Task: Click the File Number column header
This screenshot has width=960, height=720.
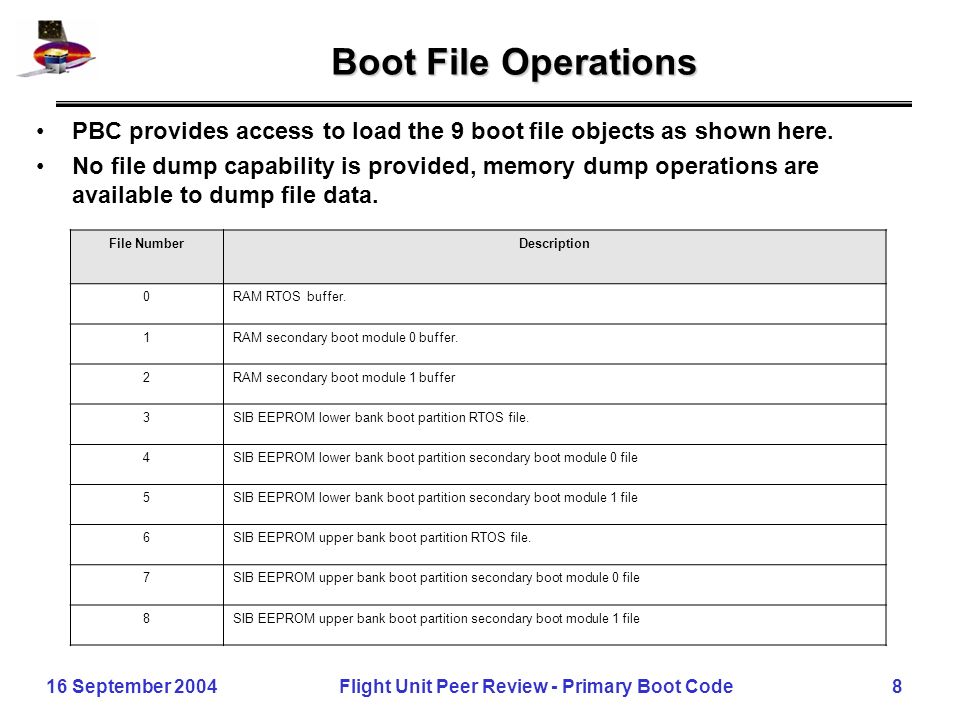Action: click(x=146, y=244)
